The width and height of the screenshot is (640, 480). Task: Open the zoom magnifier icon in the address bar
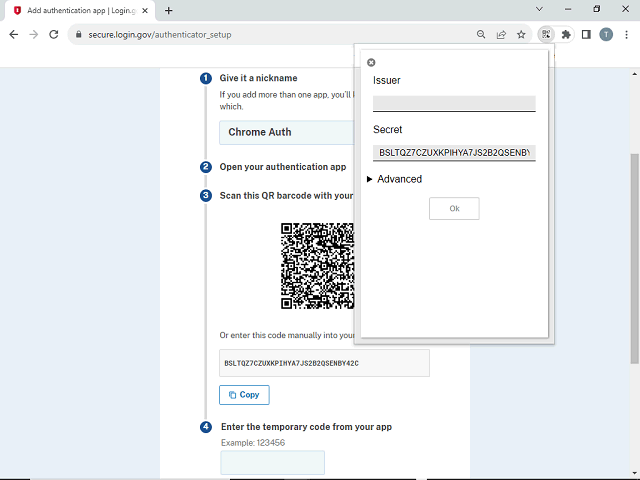click(481, 35)
